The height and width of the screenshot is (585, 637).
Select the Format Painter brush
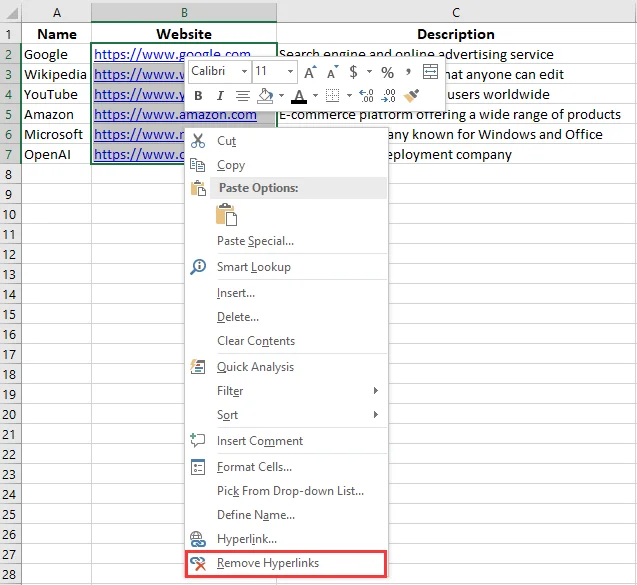coord(411,96)
